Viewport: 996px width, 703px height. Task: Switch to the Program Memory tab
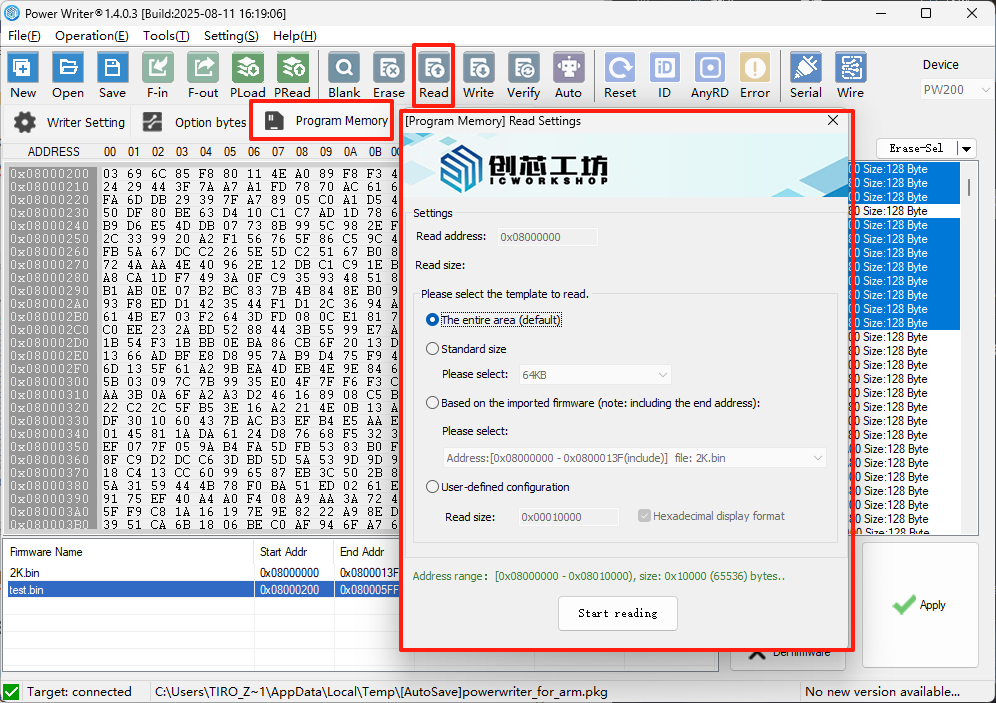(x=325, y=121)
